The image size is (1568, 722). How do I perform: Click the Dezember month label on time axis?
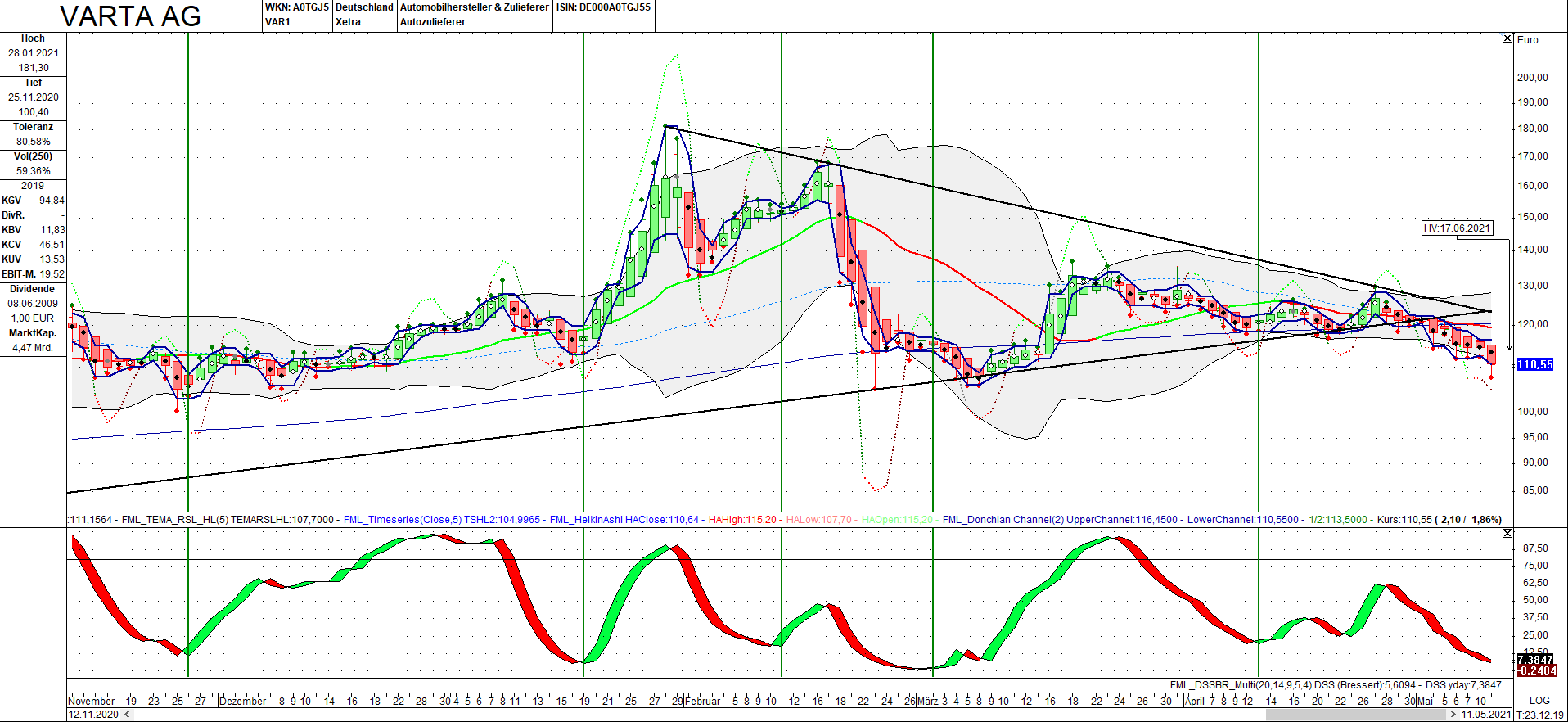tap(242, 701)
